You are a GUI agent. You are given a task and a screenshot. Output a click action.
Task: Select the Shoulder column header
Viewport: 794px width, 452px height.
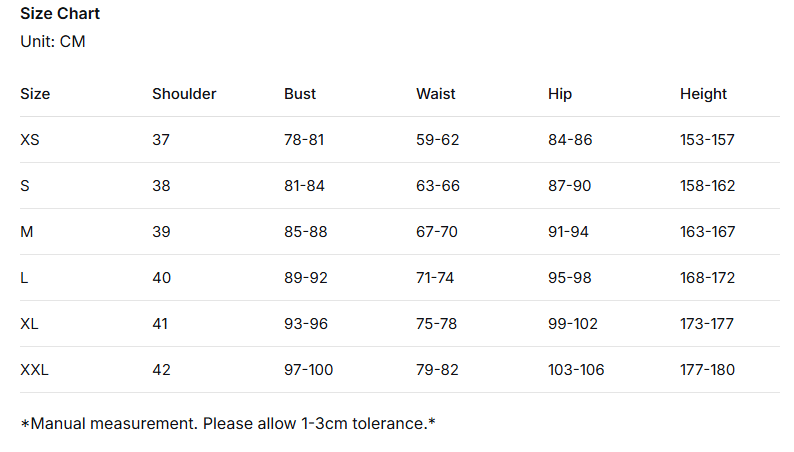(184, 94)
